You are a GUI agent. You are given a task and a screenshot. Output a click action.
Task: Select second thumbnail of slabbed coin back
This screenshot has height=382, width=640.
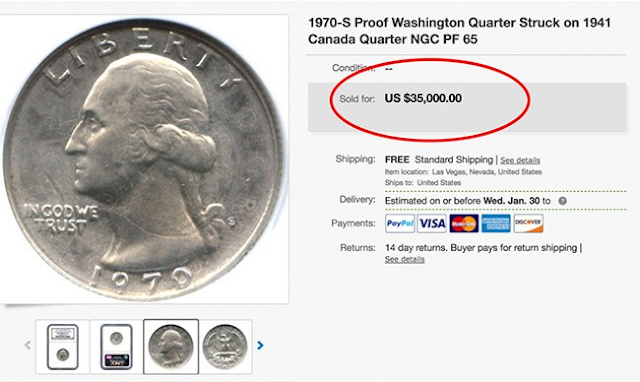coord(116,347)
